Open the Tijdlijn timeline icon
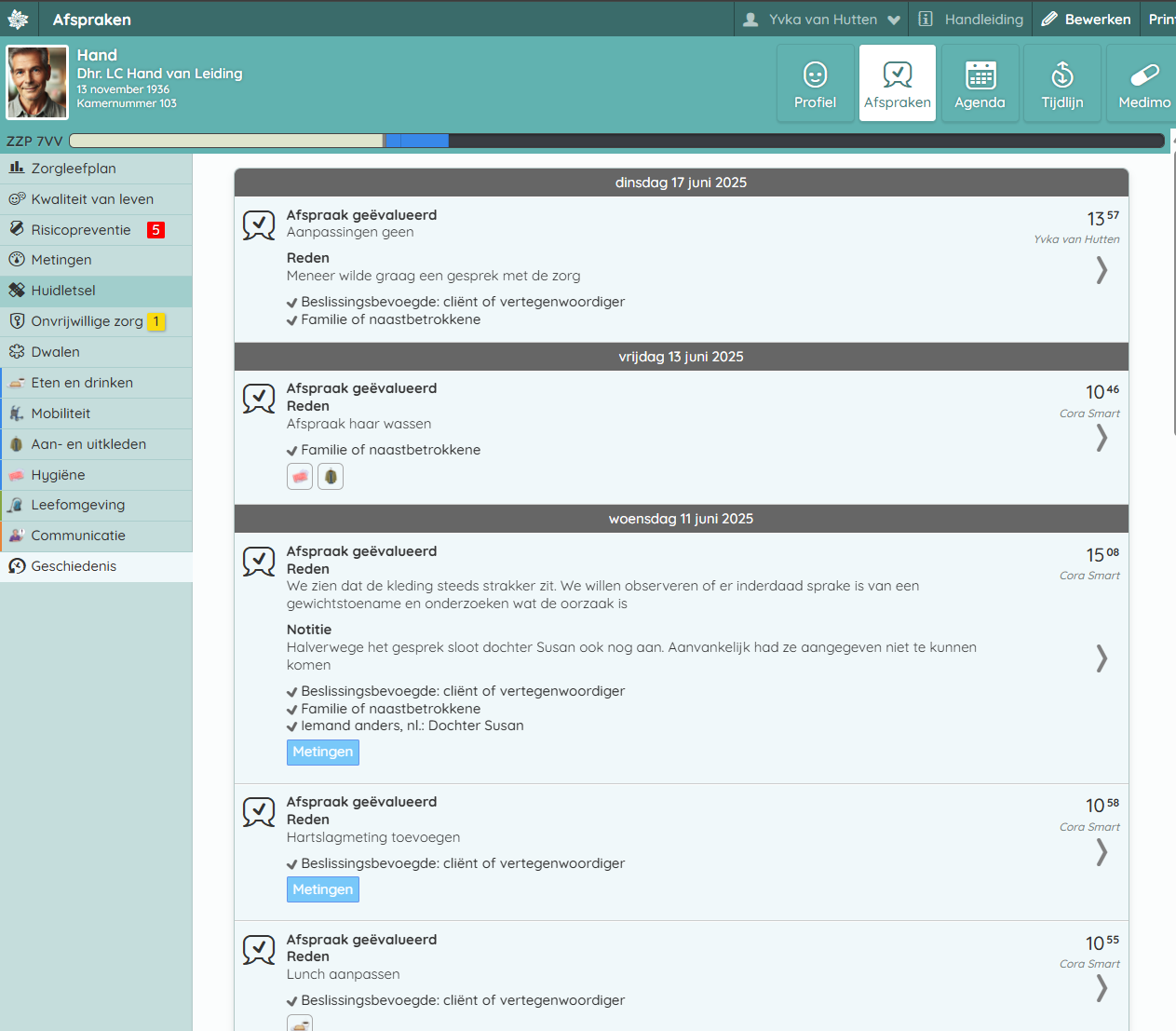Viewport: 1176px width, 1031px height. (x=1061, y=75)
